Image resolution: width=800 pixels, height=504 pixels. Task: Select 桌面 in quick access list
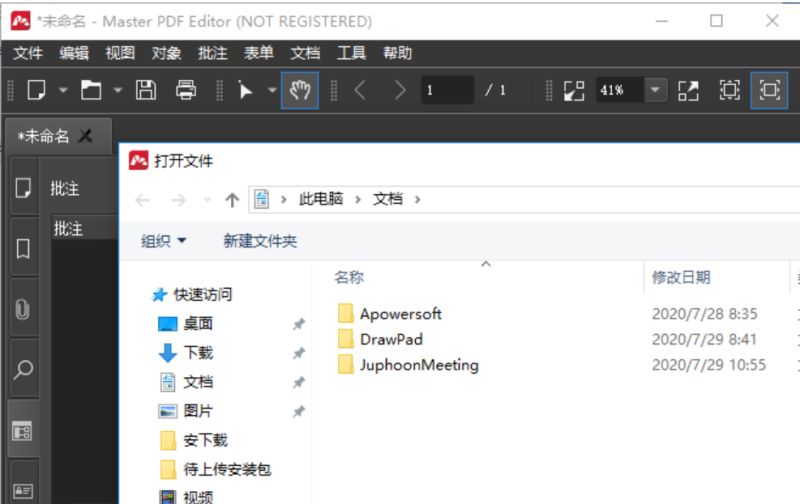[x=198, y=323]
